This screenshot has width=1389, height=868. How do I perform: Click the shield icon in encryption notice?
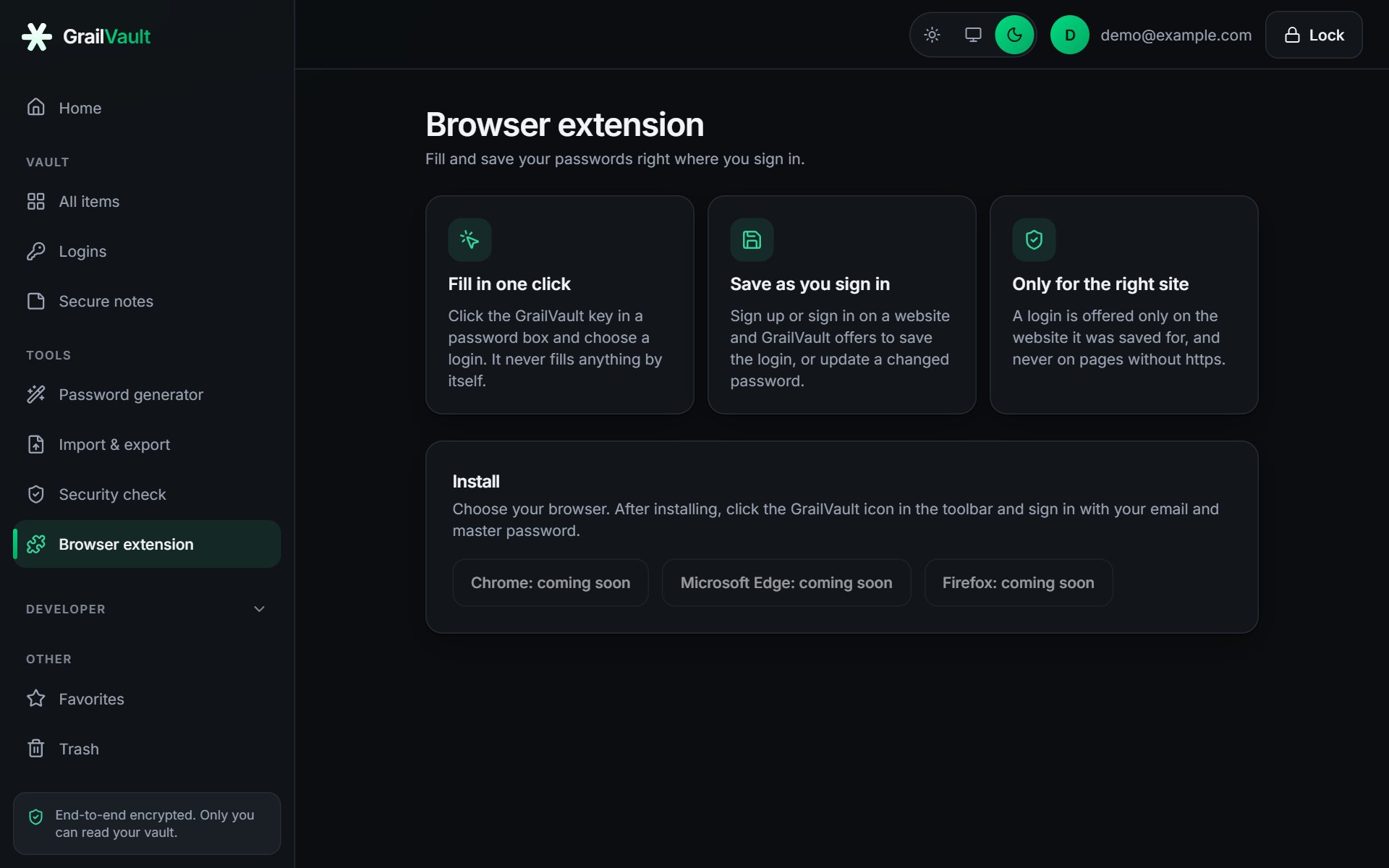click(x=36, y=817)
